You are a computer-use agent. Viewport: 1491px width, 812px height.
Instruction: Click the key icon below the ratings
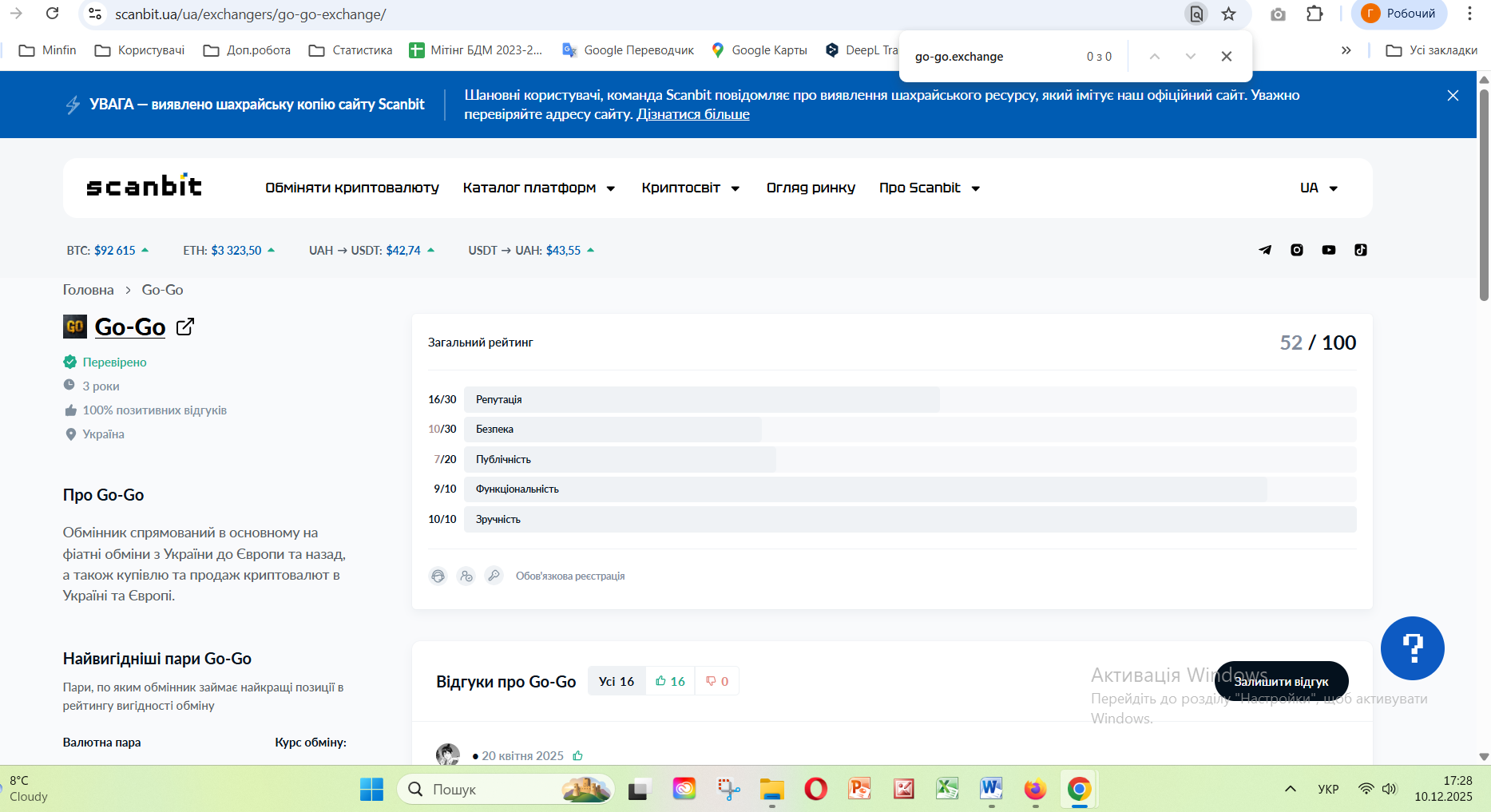[494, 576]
